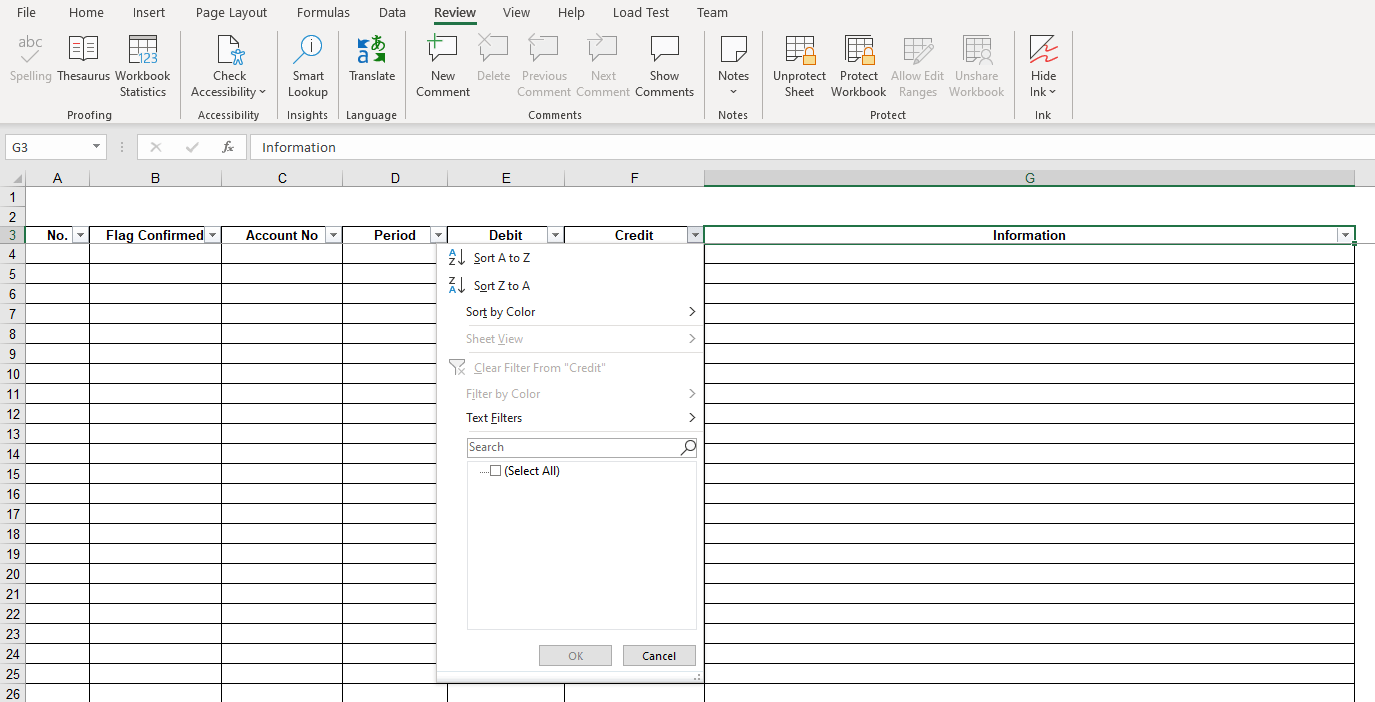Click the Insert Function fx icon
Image resolution: width=1375 pixels, height=702 pixels.
[228, 147]
